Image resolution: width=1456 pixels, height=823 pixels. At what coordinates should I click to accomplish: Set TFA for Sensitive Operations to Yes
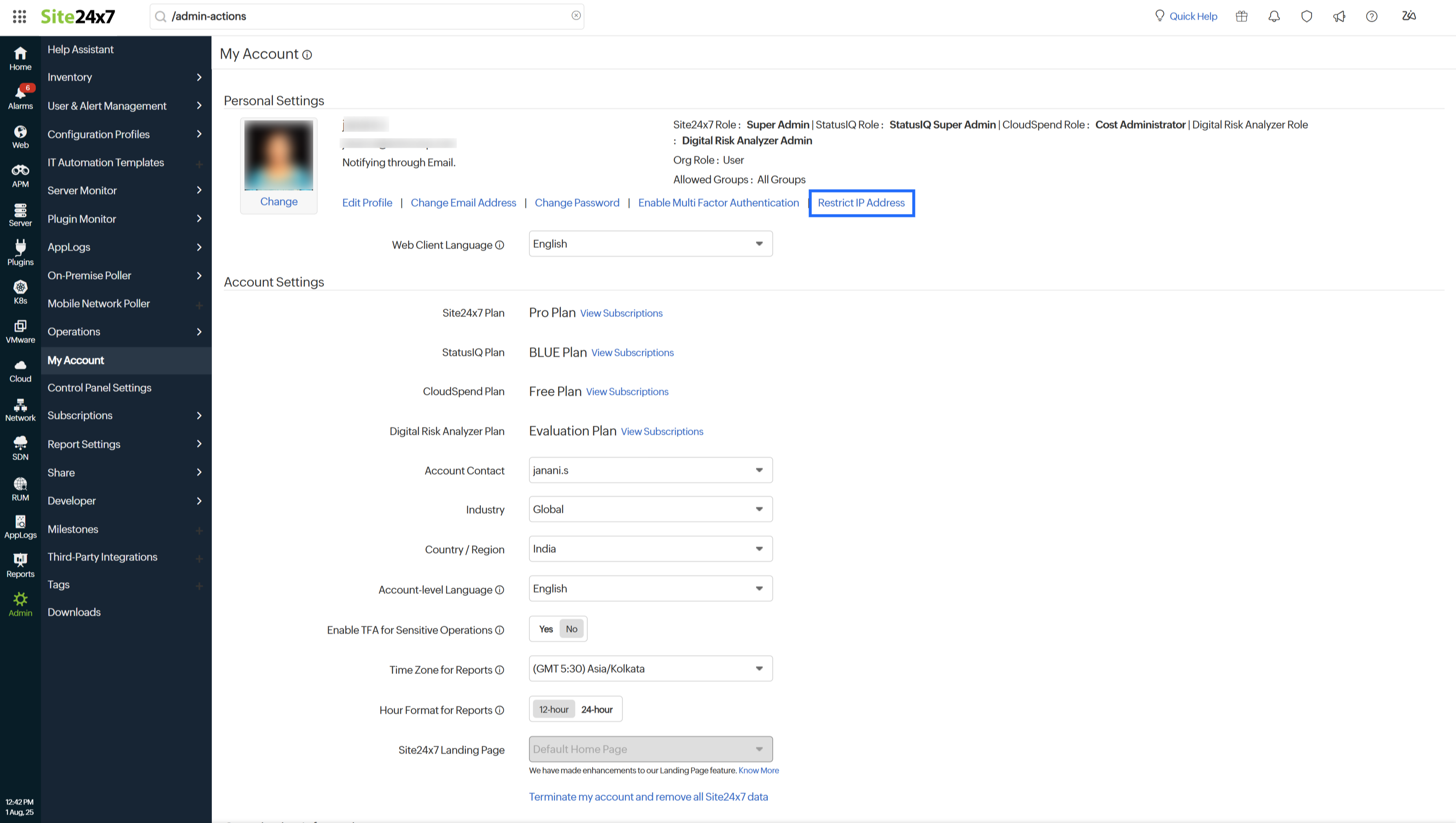[545, 629]
